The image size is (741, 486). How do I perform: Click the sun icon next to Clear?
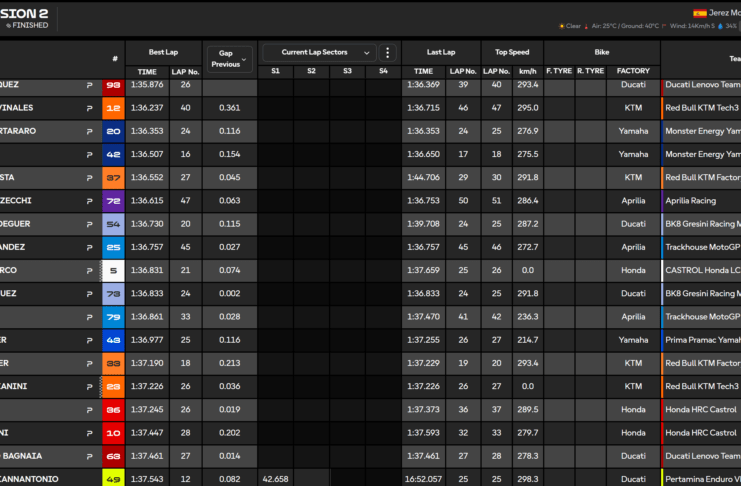pos(563,26)
